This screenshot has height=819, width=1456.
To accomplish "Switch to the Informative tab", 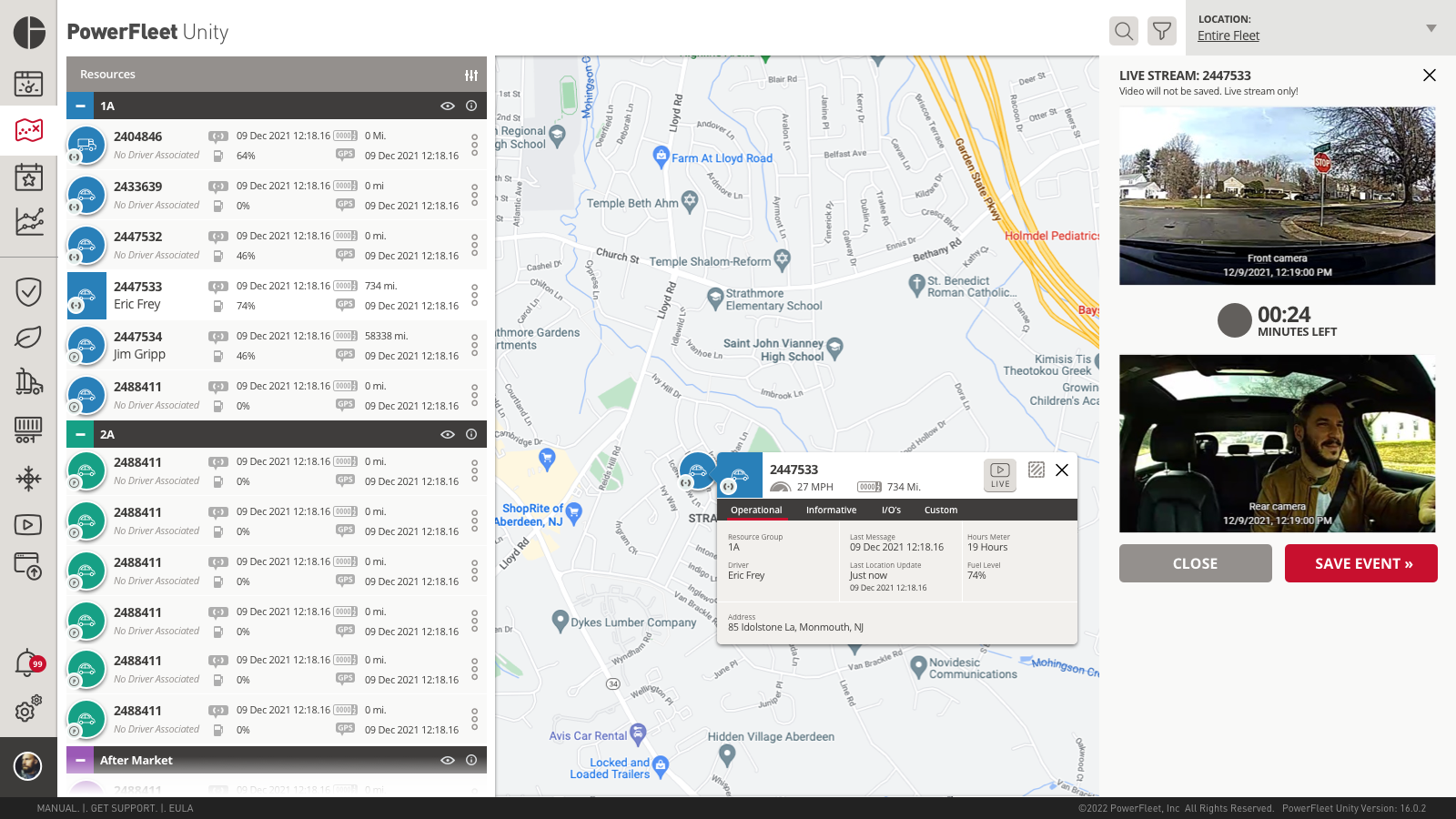I will point(831,510).
